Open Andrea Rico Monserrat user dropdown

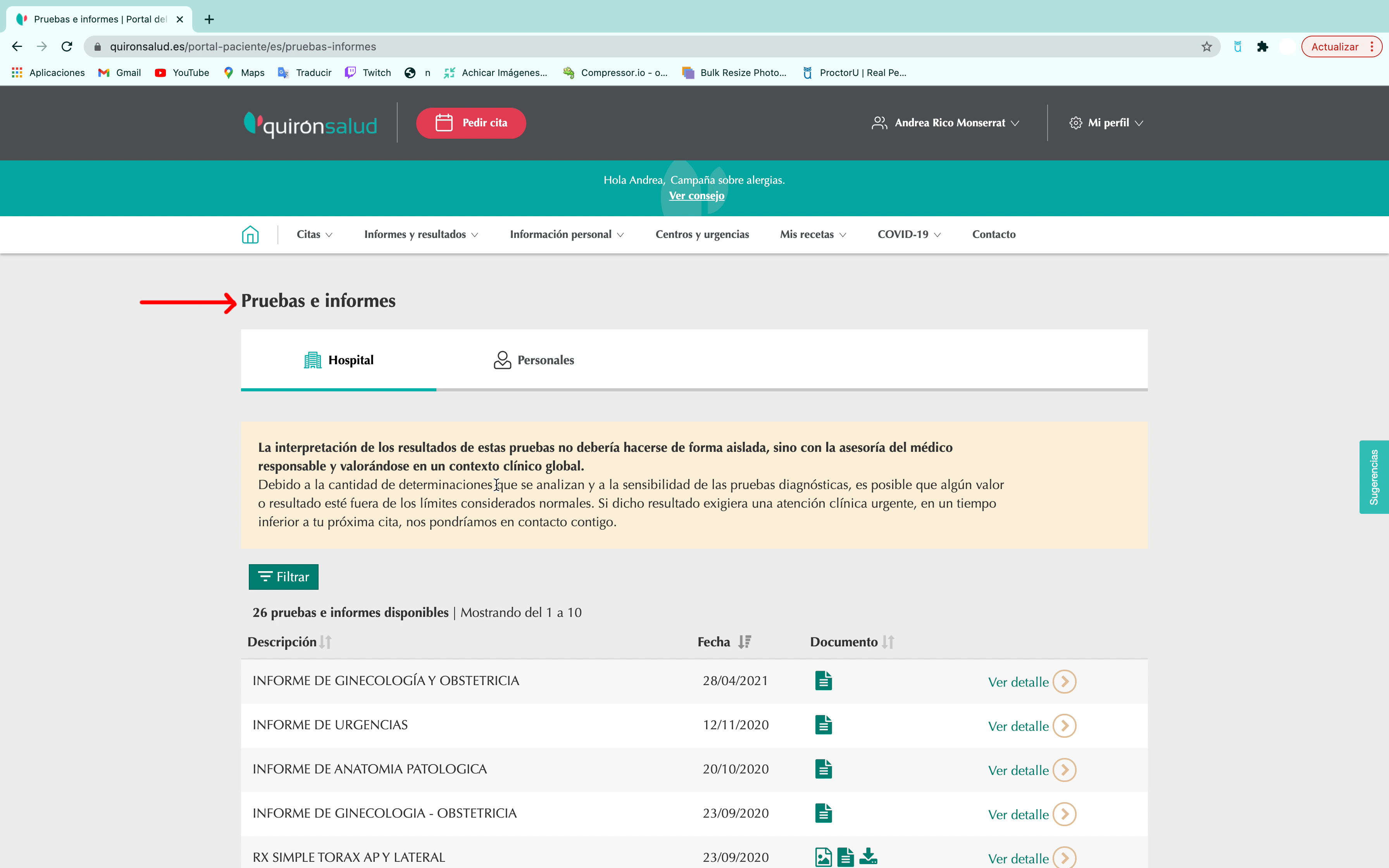point(945,123)
